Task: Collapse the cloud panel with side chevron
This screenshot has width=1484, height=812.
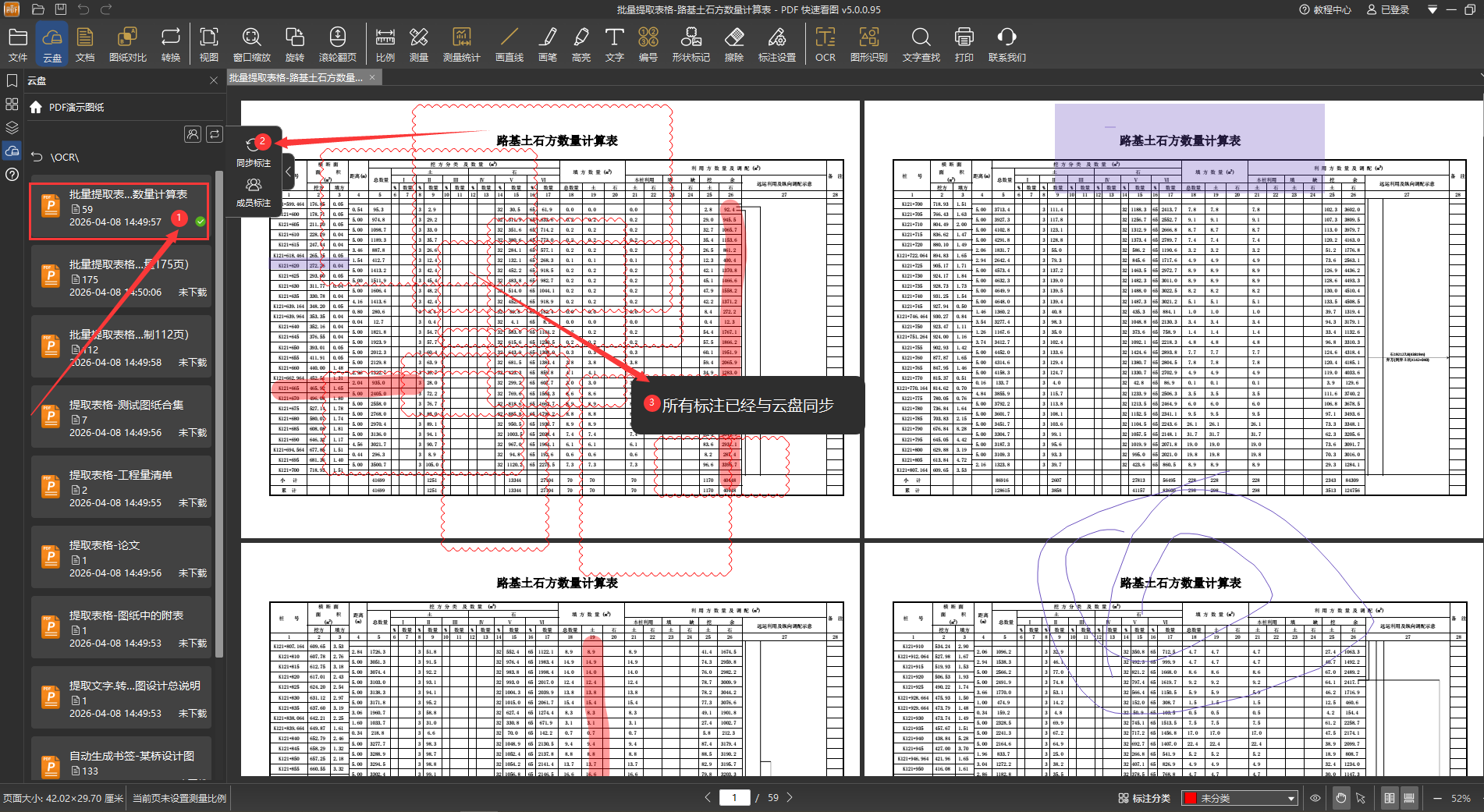Action: coord(288,171)
